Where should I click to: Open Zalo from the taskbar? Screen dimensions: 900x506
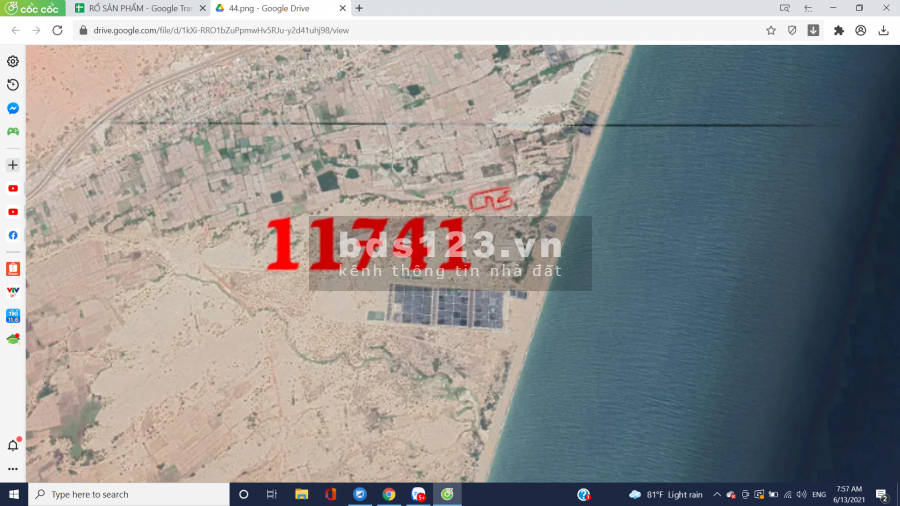tap(418, 494)
